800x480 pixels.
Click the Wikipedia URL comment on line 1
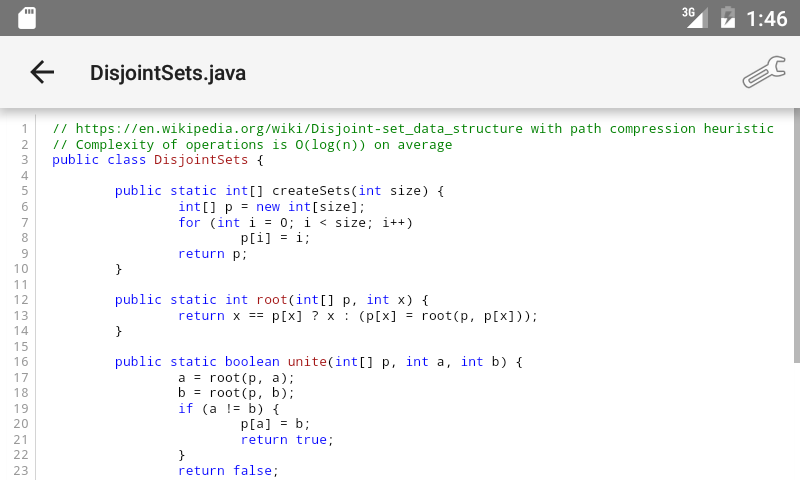tap(413, 129)
